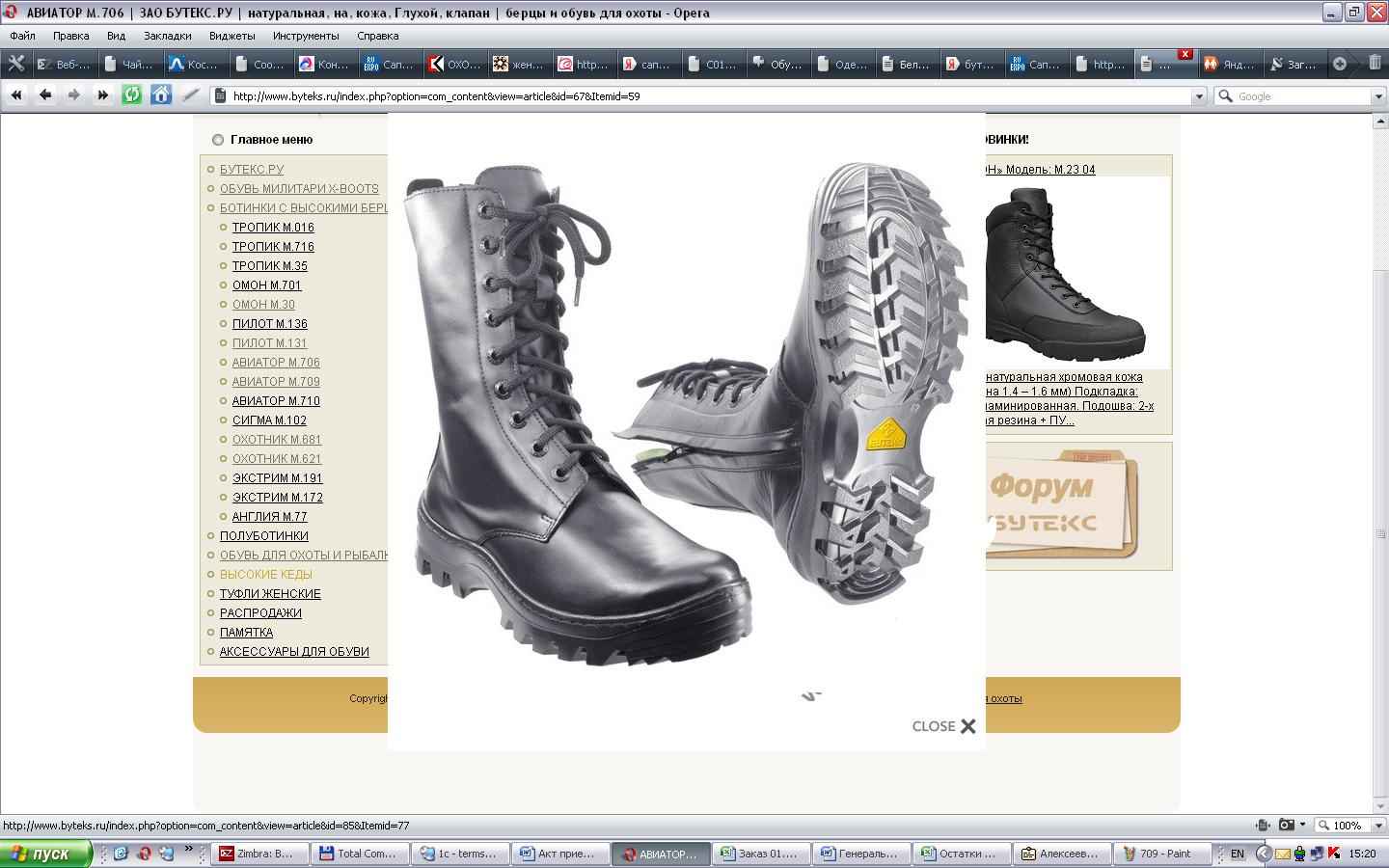Close the active tab with red X
This screenshot has height=868, width=1389.
(x=1185, y=54)
